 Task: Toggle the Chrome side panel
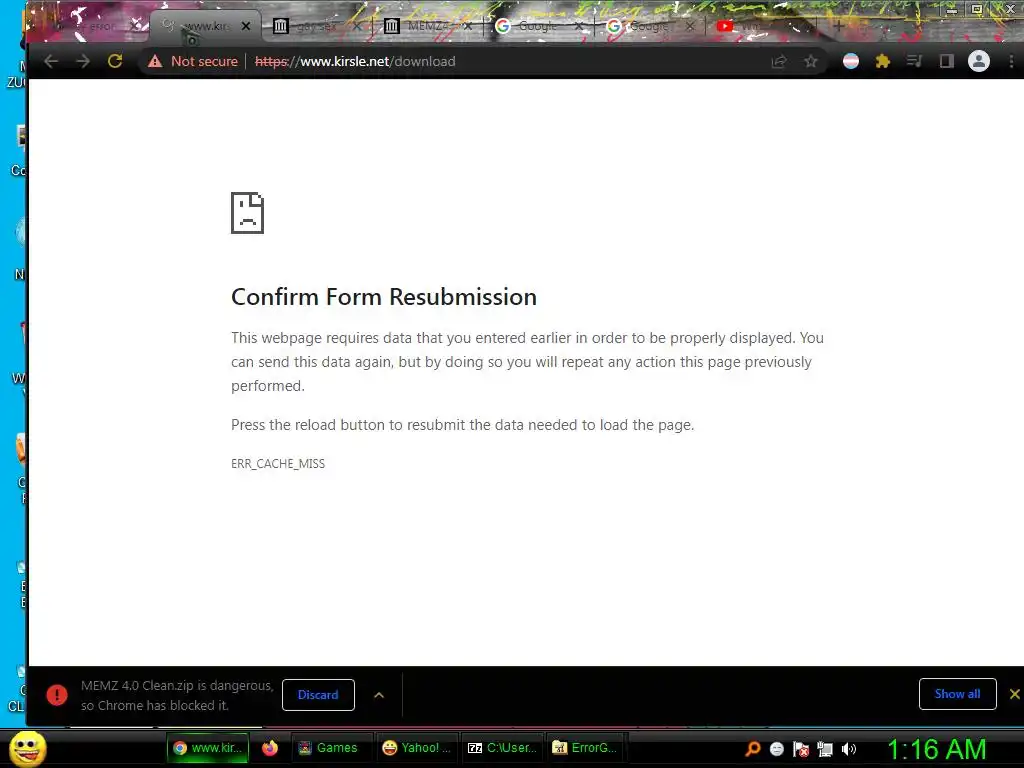[946, 61]
